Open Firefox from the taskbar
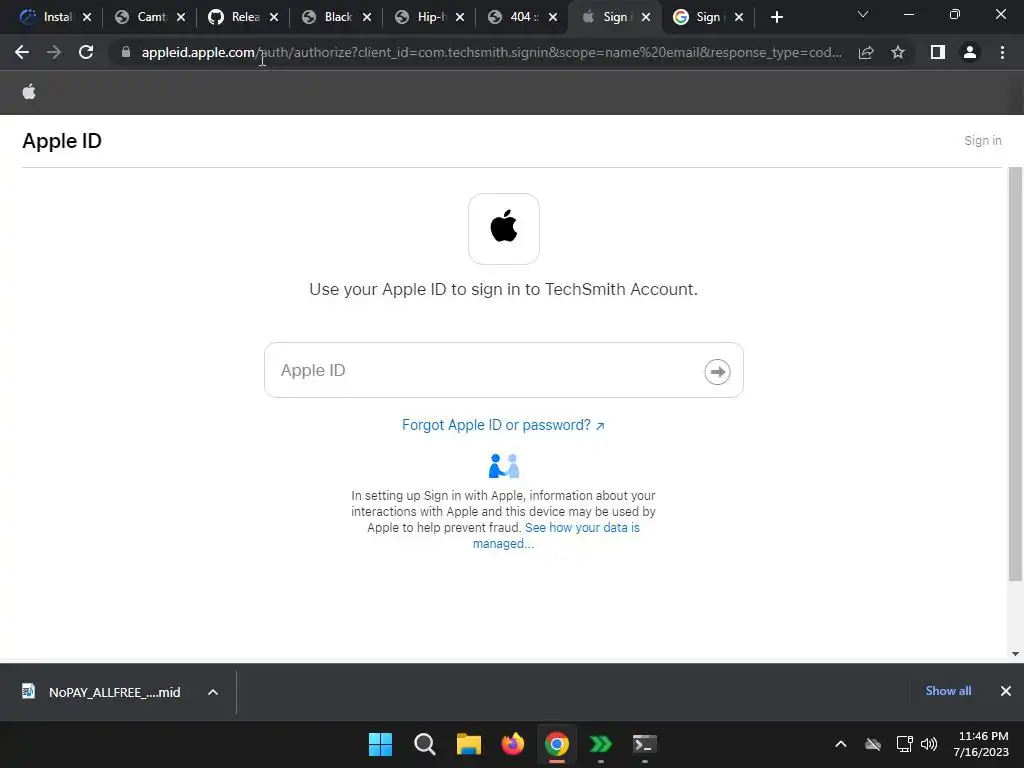Screen dimensions: 1024x768 pos(513,744)
